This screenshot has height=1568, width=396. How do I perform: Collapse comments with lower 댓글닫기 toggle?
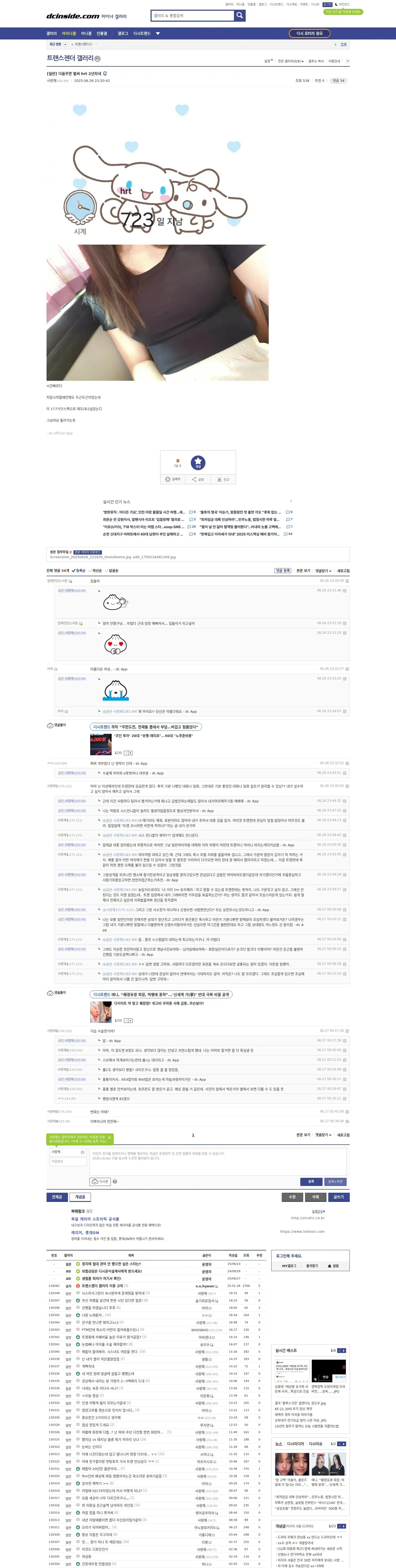(324, 1135)
